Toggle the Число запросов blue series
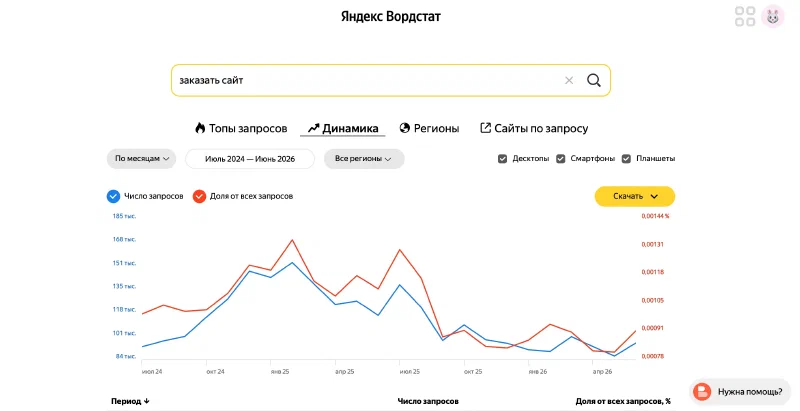The width and height of the screenshot is (800, 411). (113, 196)
